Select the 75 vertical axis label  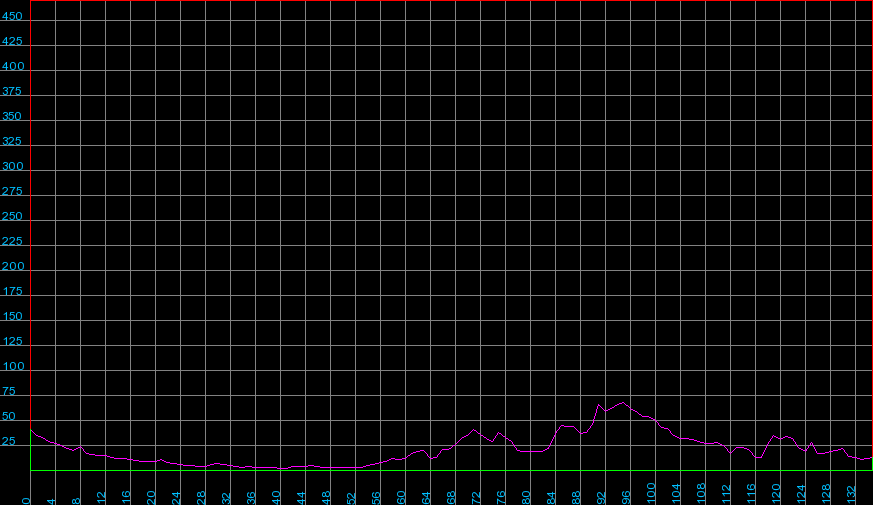point(8,392)
